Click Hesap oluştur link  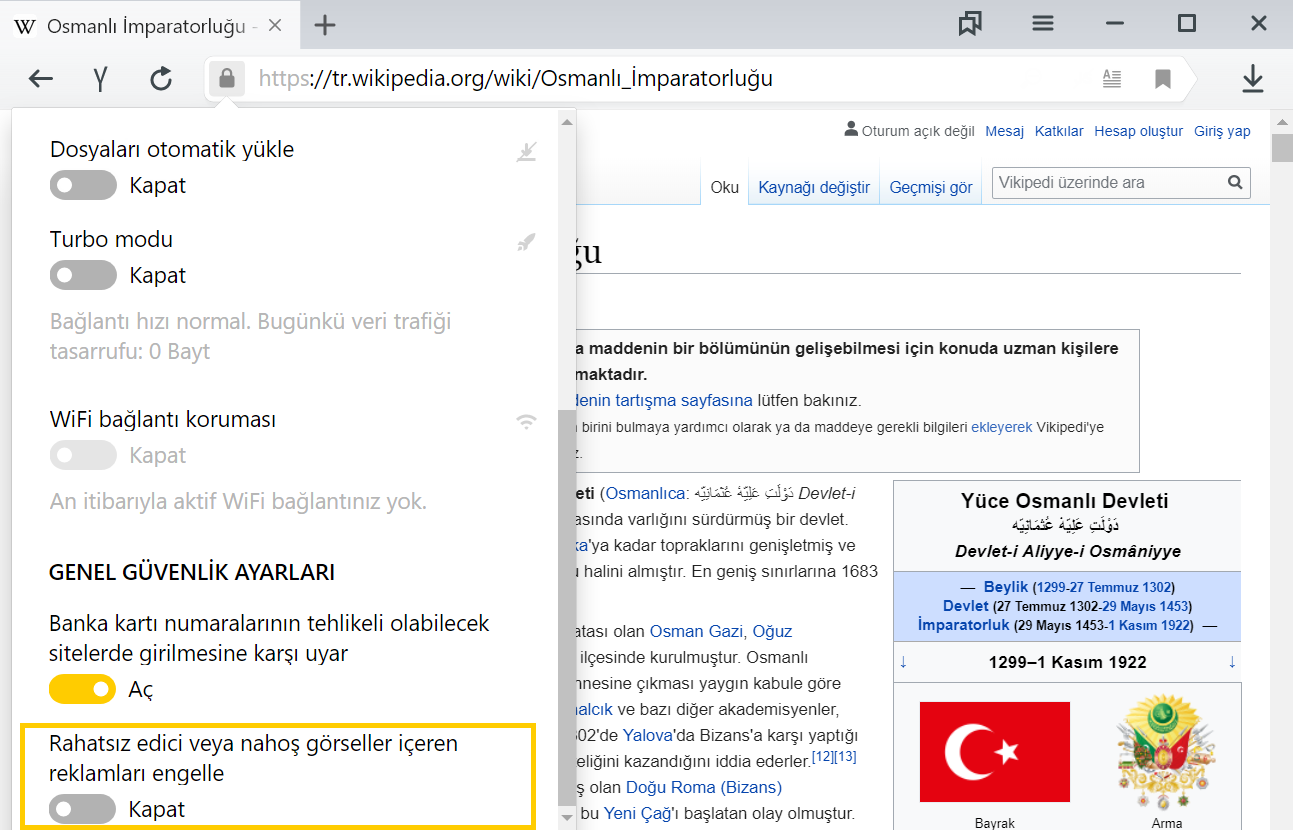[x=1138, y=131]
